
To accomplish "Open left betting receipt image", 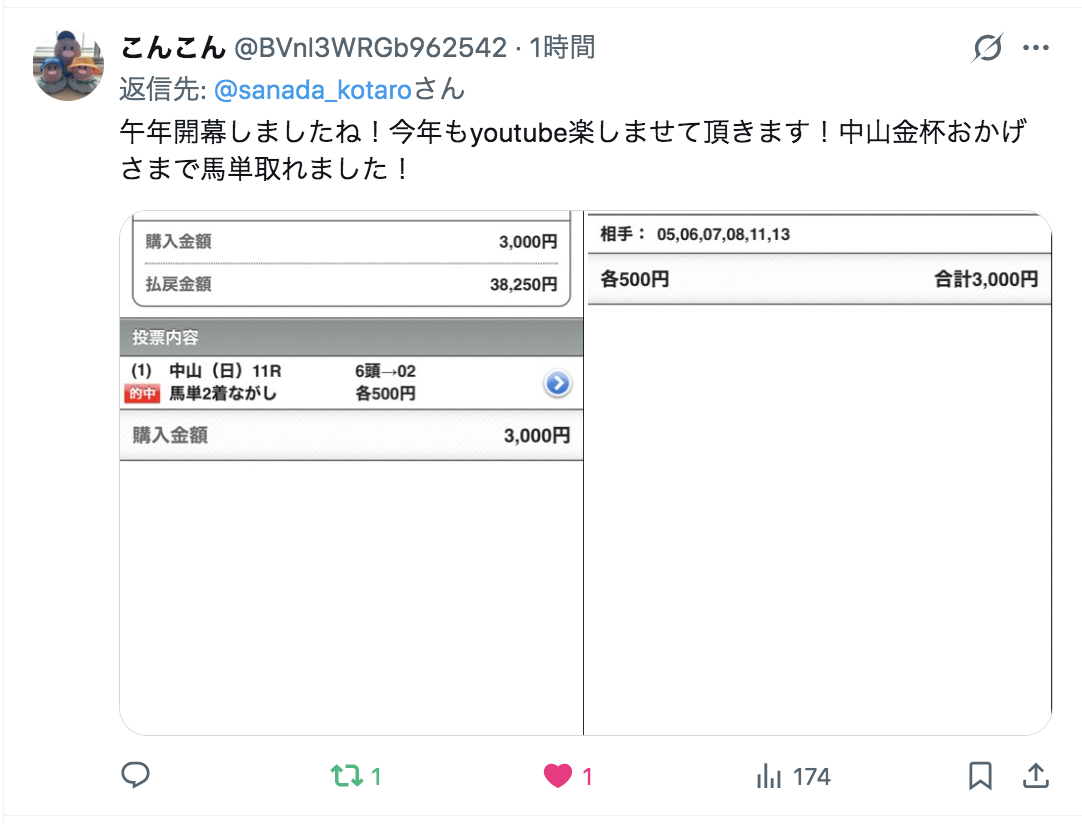I will coord(351,473).
